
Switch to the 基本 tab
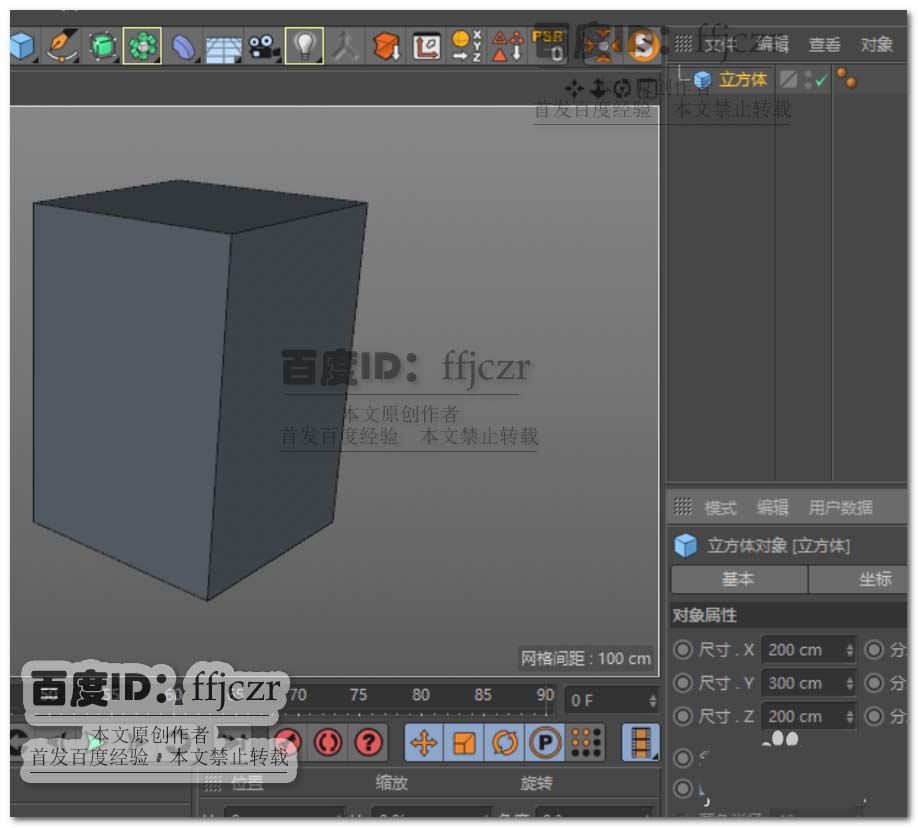point(739,579)
